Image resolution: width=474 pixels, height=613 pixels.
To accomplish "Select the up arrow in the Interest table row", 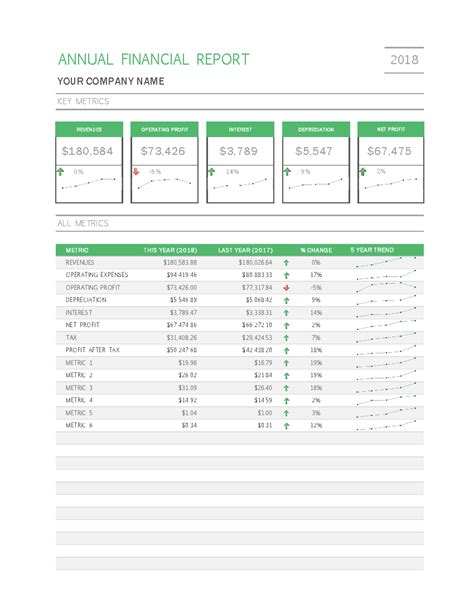I will coord(286,313).
